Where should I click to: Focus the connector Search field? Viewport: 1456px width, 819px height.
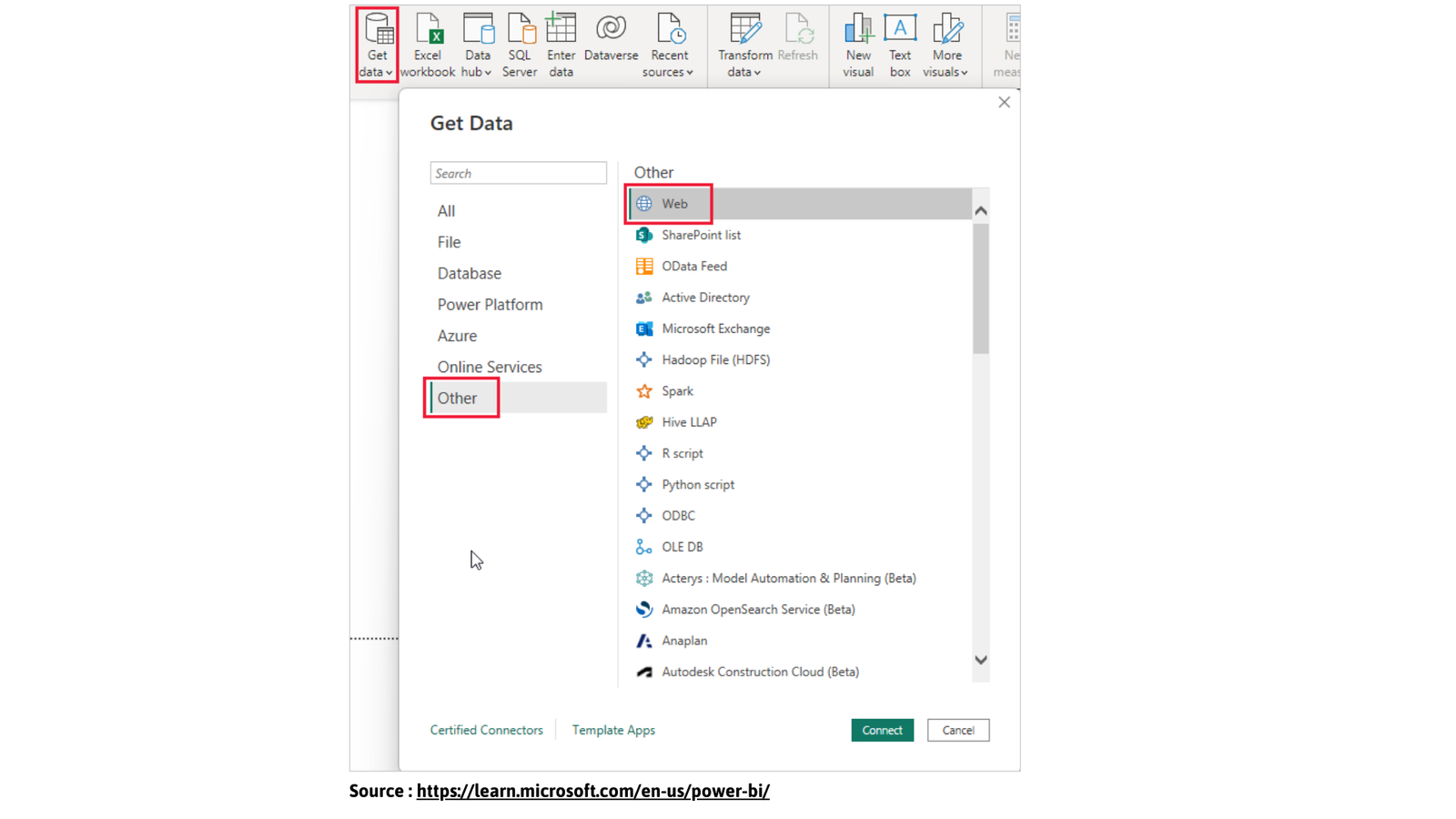tap(518, 173)
